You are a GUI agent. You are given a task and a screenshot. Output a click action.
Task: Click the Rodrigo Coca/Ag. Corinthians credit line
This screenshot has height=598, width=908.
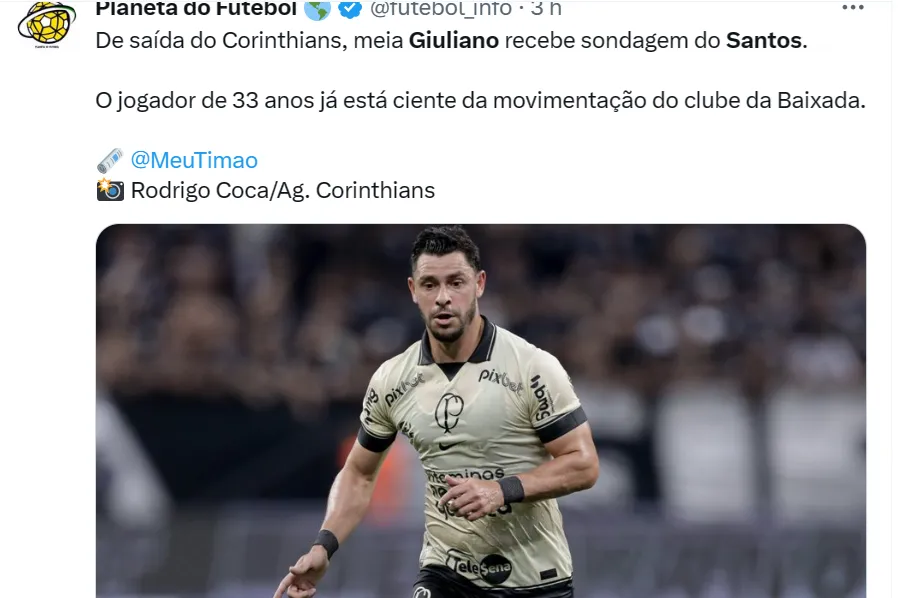point(283,190)
